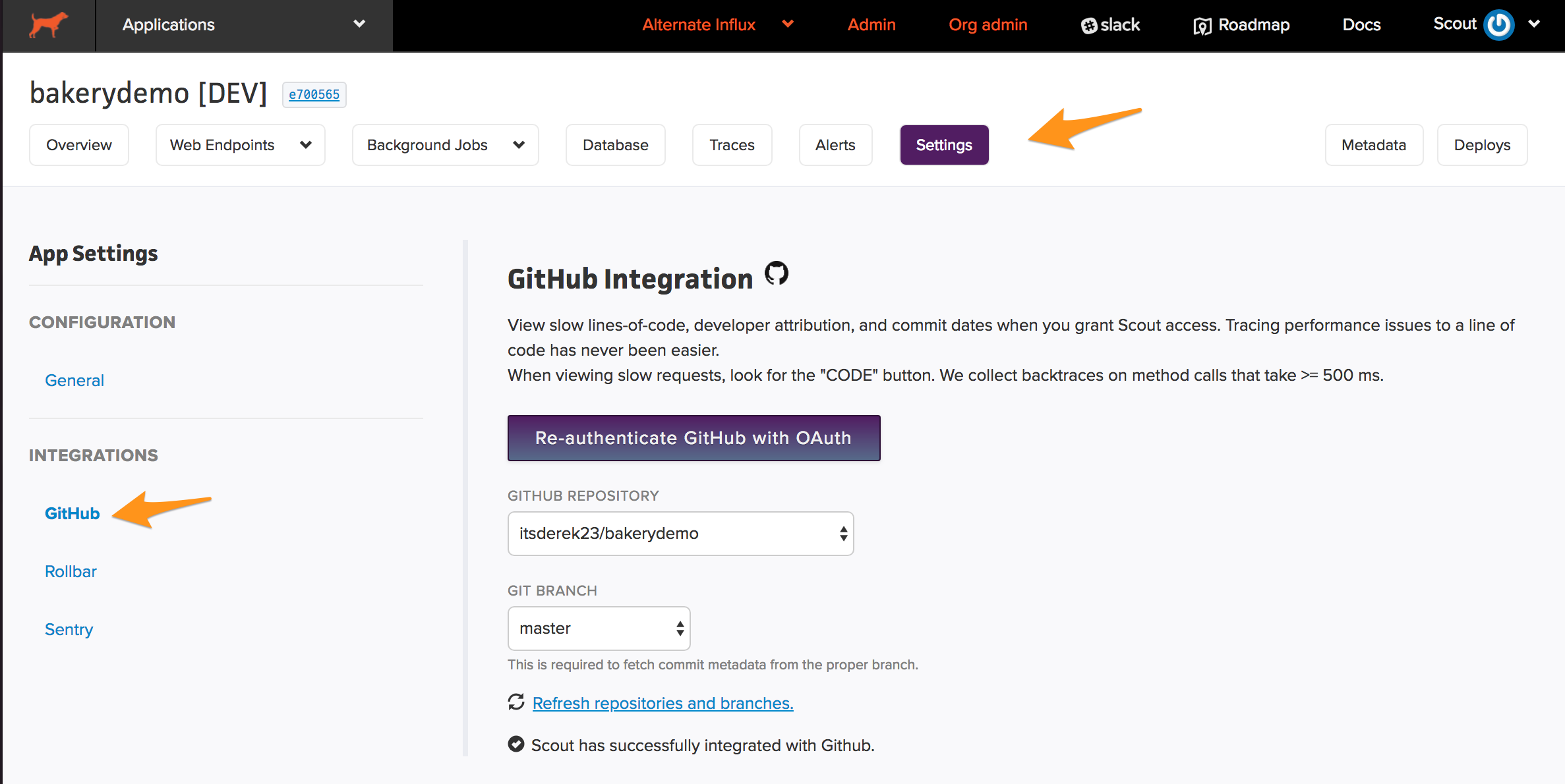1565x784 pixels.
Task: Click the GitHub Integration heading
Action: [630, 279]
